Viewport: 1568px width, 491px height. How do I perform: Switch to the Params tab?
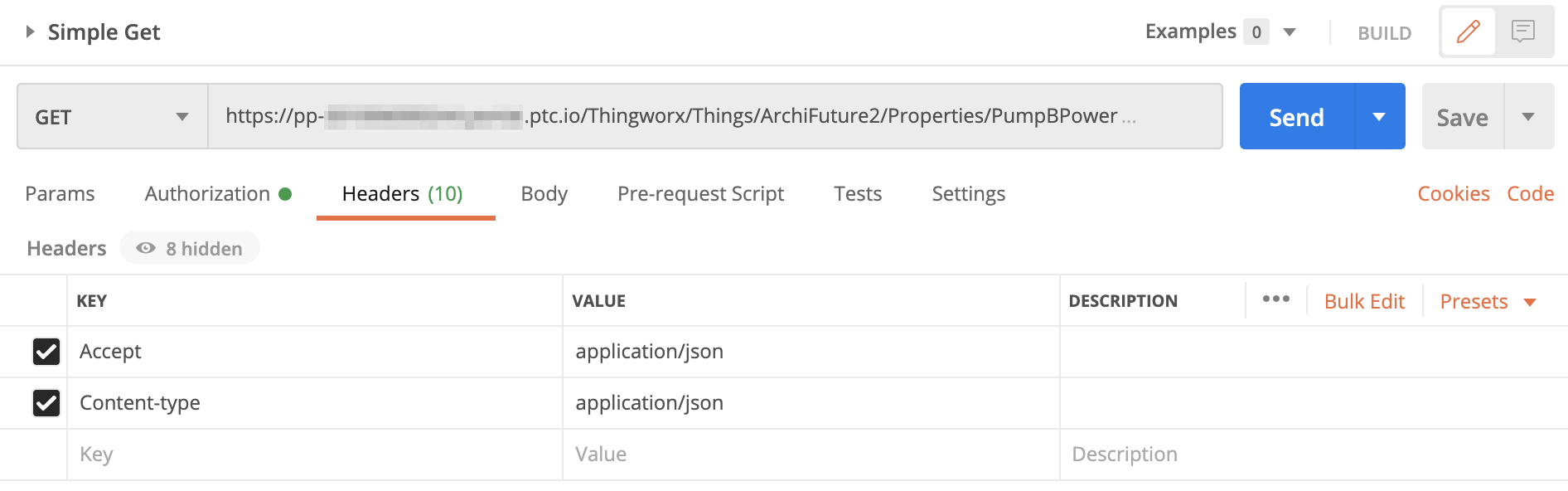pos(60,194)
